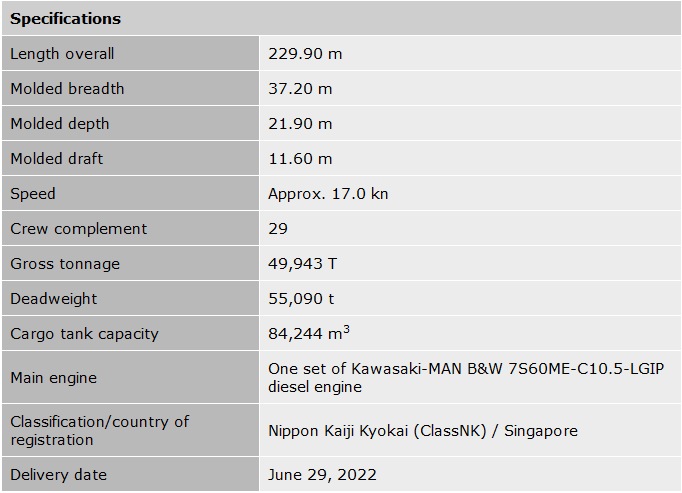Click the 11.60 m draft value
Viewport: 682px width, 493px height.
pos(300,159)
